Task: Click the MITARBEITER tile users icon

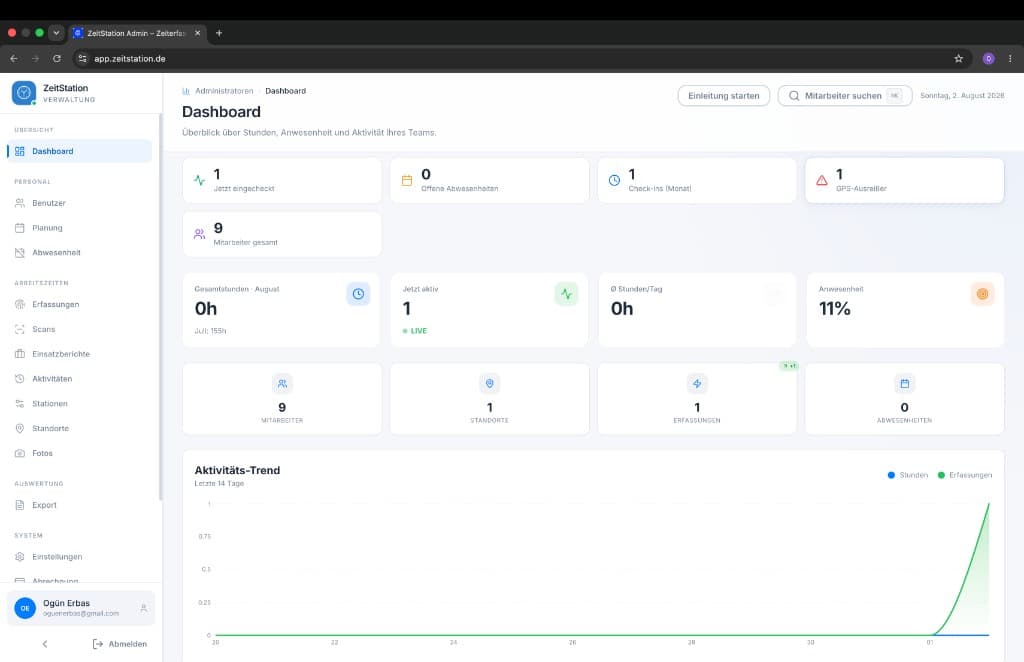Action: (282, 384)
